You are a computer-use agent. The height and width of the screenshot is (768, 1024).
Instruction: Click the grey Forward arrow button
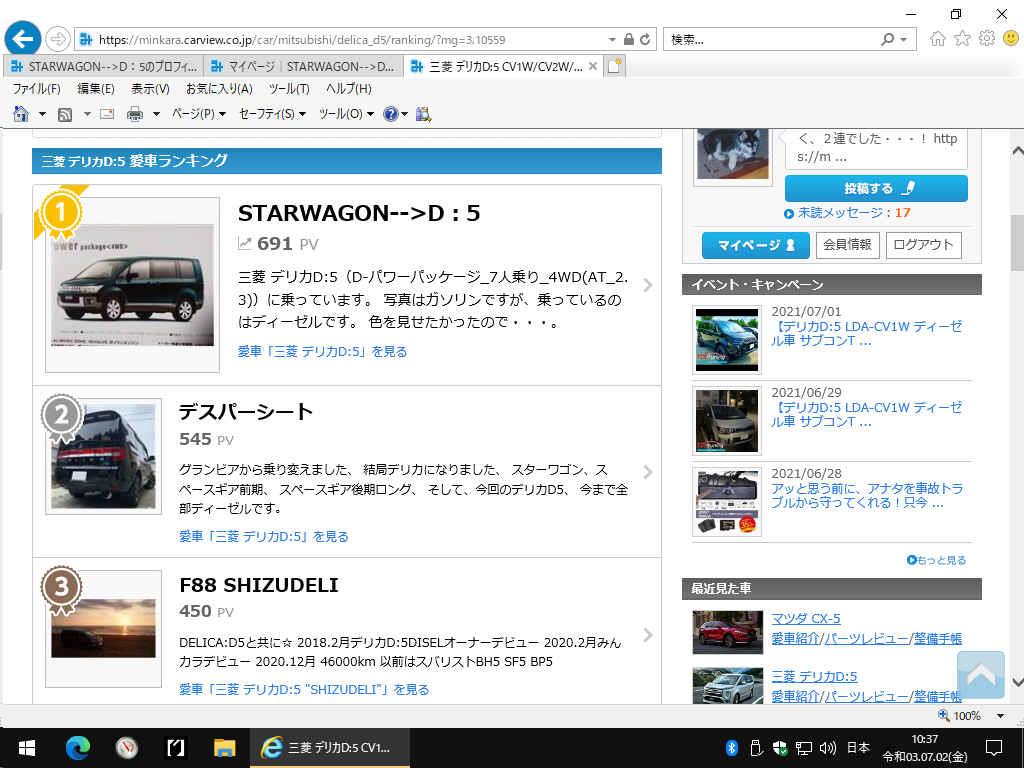(58, 39)
